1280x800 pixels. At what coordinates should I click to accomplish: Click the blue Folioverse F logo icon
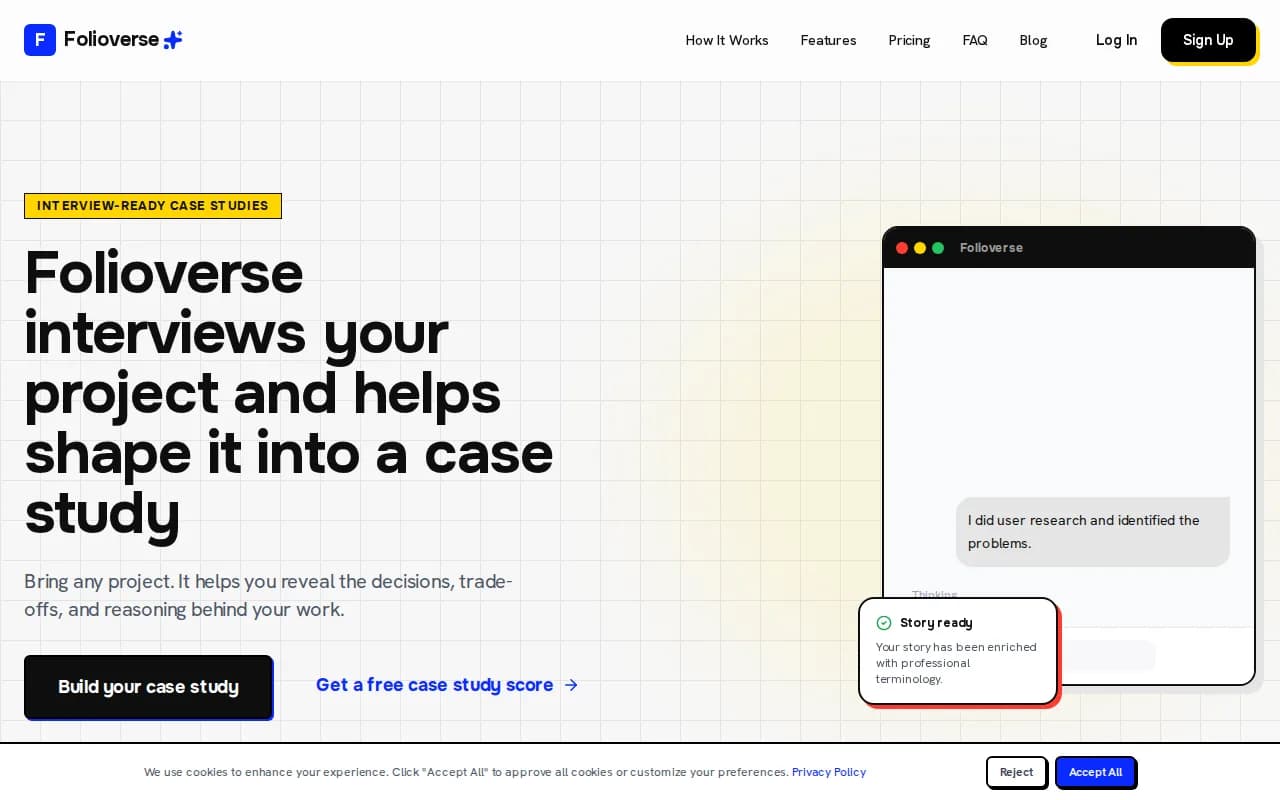pyautogui.click(x=40, y=40)
